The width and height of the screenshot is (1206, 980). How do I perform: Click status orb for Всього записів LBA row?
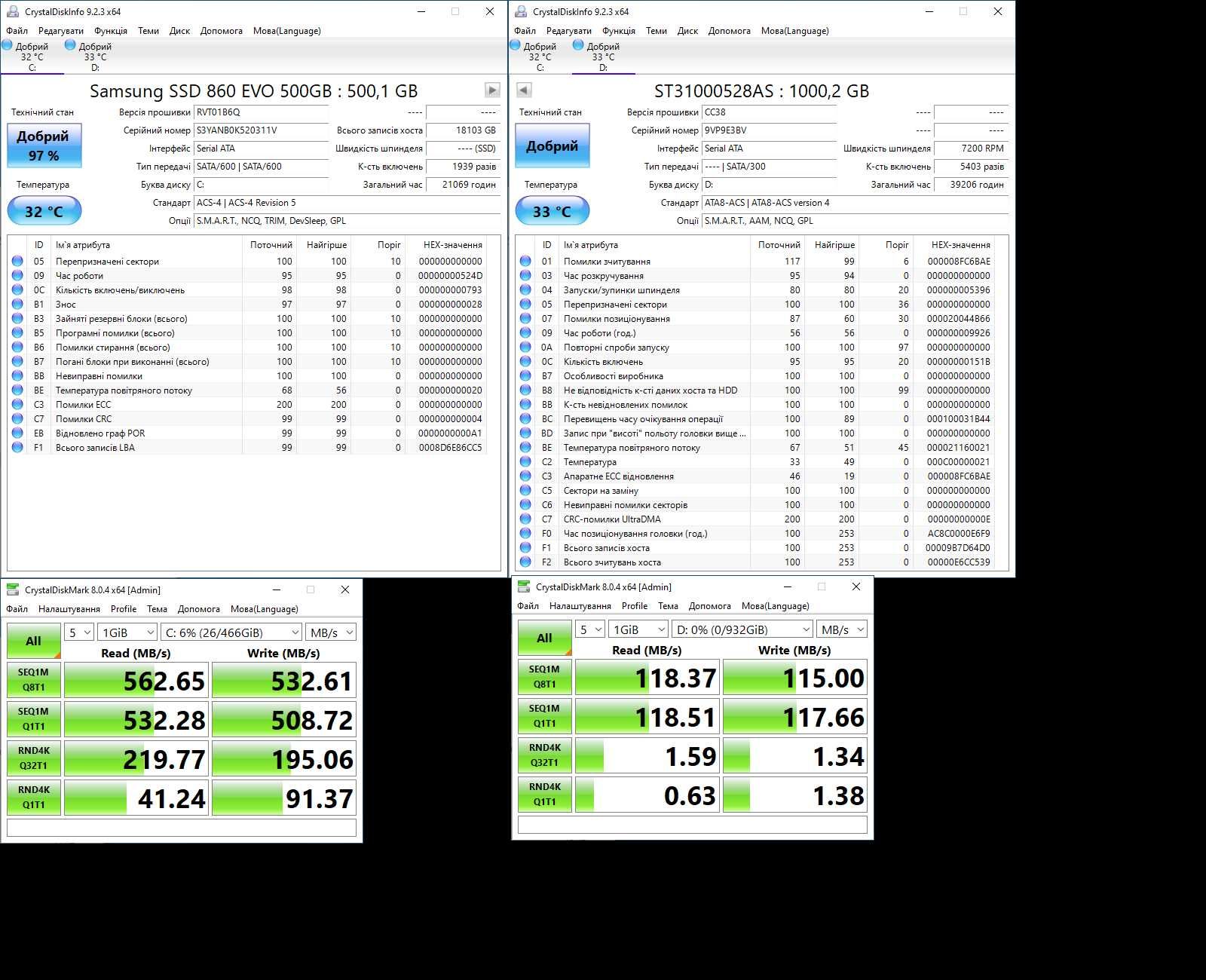(17, 448)
